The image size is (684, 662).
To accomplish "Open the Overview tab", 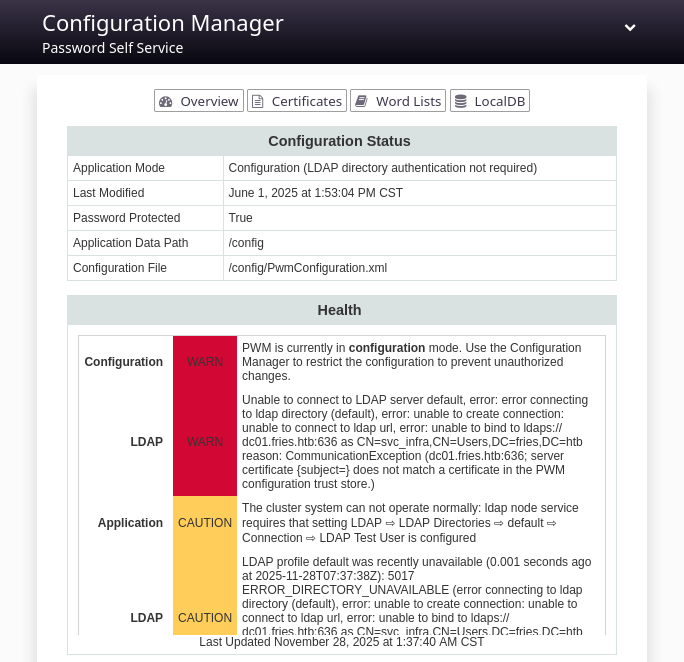I will tap(199, 101).
